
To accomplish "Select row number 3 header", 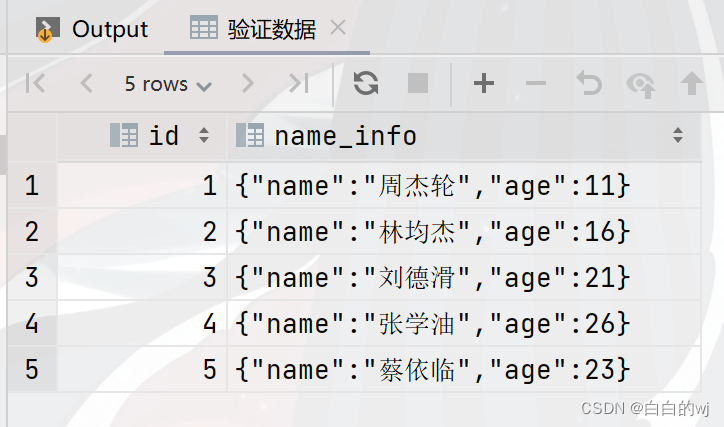I will click(x=32, y=277).
